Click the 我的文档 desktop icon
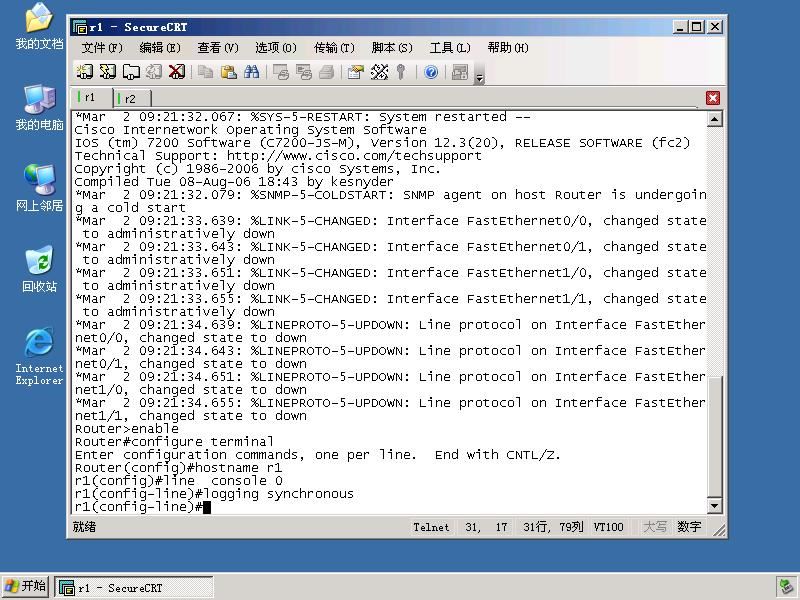The image size is (800, 600). tap(39, 27)
